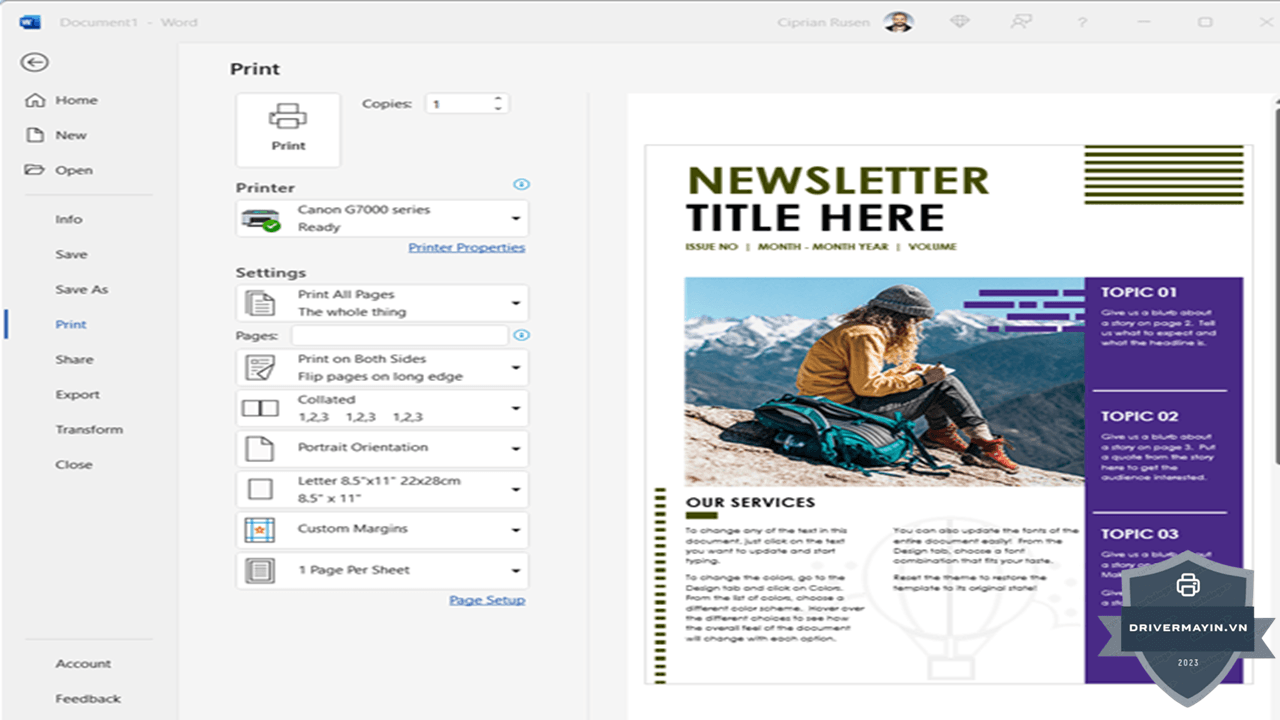Open Save As from the sidebar menu

click(x=81, y=289)
